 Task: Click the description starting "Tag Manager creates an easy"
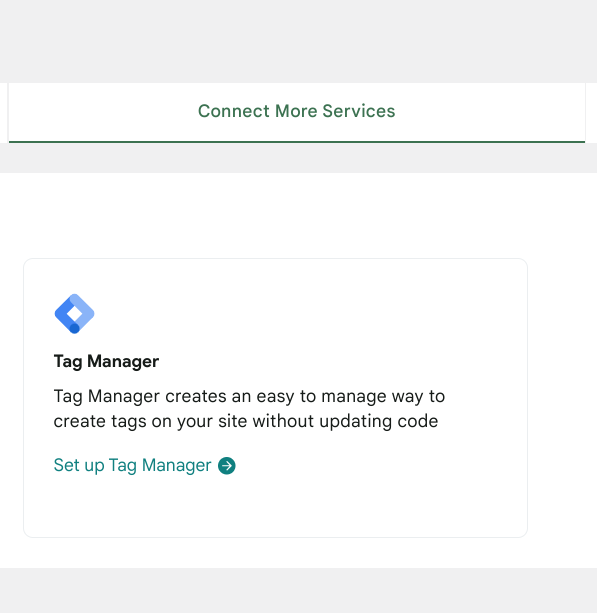[249, 409]
